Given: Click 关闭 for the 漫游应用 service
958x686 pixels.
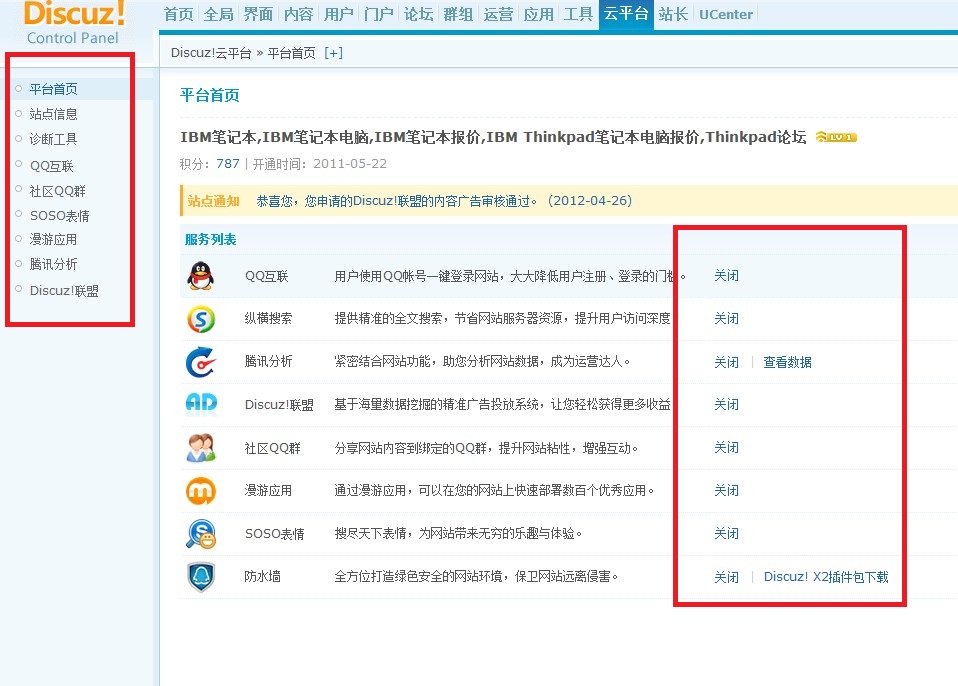Looking at the screenshot, I should 726,491.
